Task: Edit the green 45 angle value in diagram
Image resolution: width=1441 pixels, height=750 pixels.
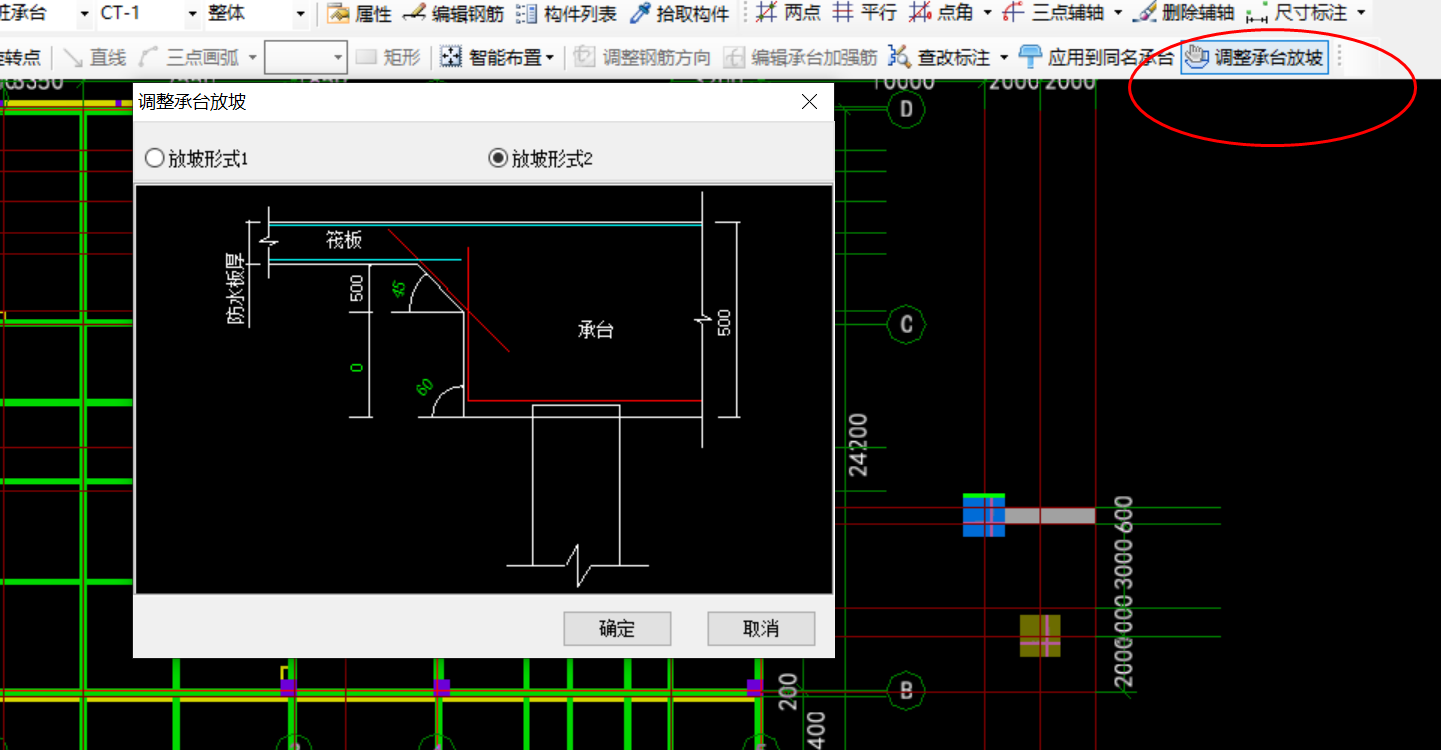Action: 399,290
